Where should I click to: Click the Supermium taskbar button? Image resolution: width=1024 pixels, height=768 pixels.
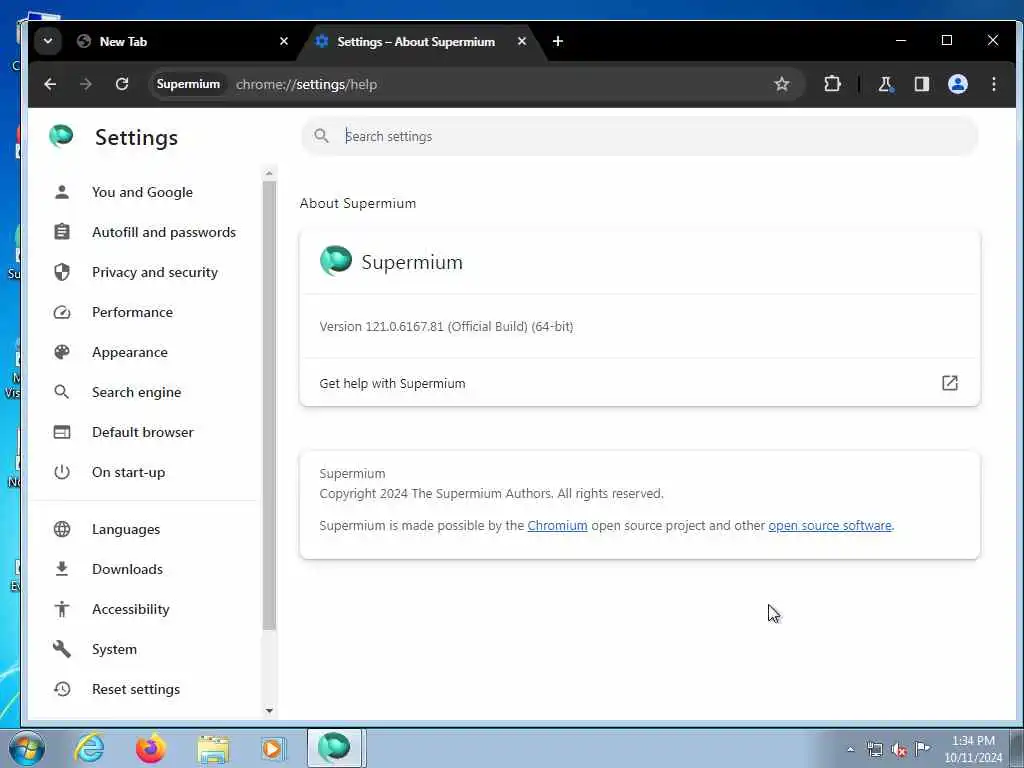click(334, 748)
